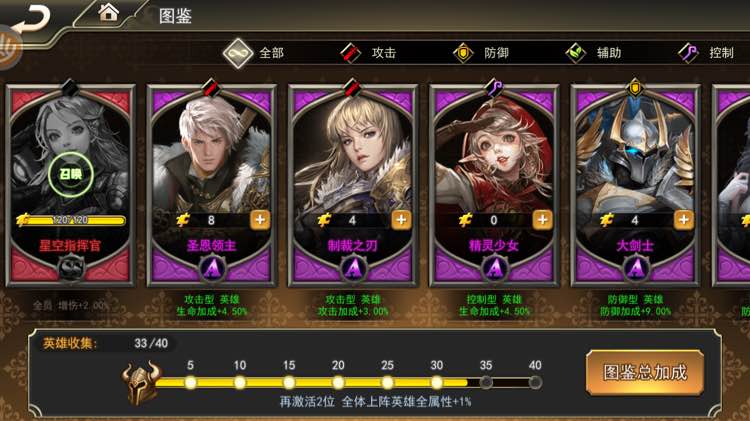Open the 控制 control hero filter
The width and height of the screenshot is (750, 421).
click(x=706, y=53)
